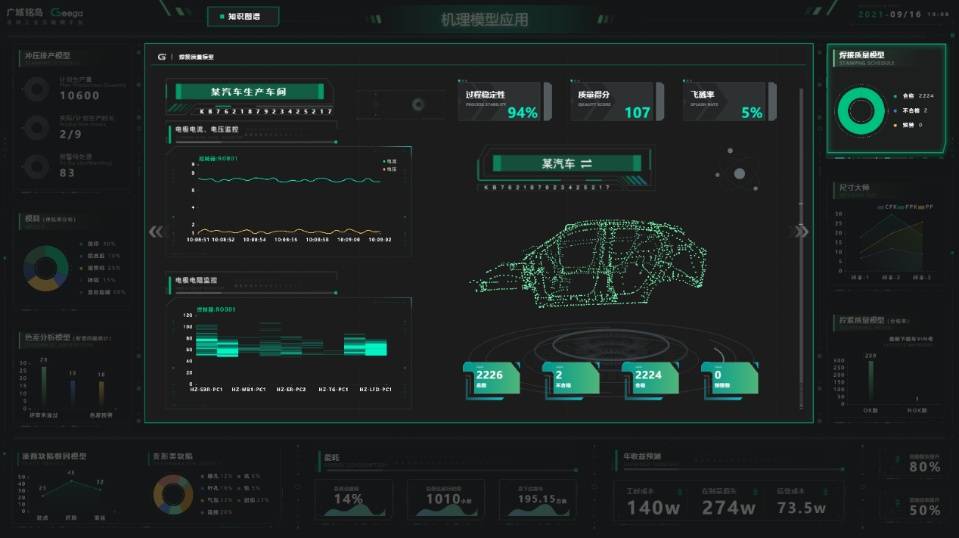Click the circular loading indicator beside workshop title
This screenshot has height=538, width=959.
418,105
